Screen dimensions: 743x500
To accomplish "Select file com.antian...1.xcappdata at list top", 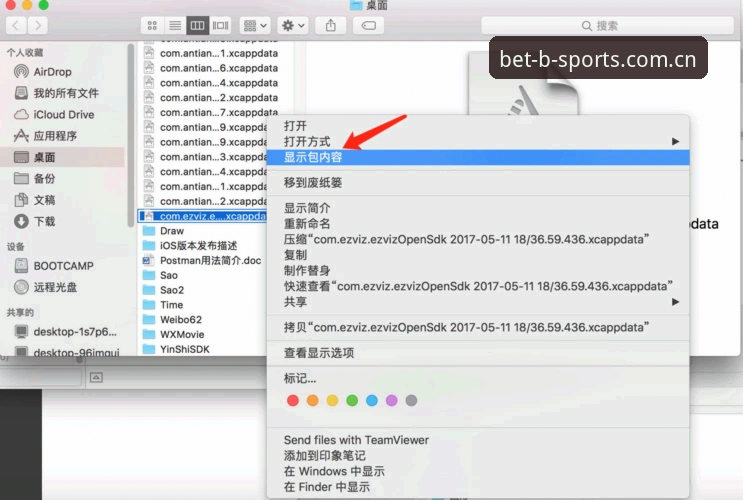I will pyautogui.click(x=213, y=54).
